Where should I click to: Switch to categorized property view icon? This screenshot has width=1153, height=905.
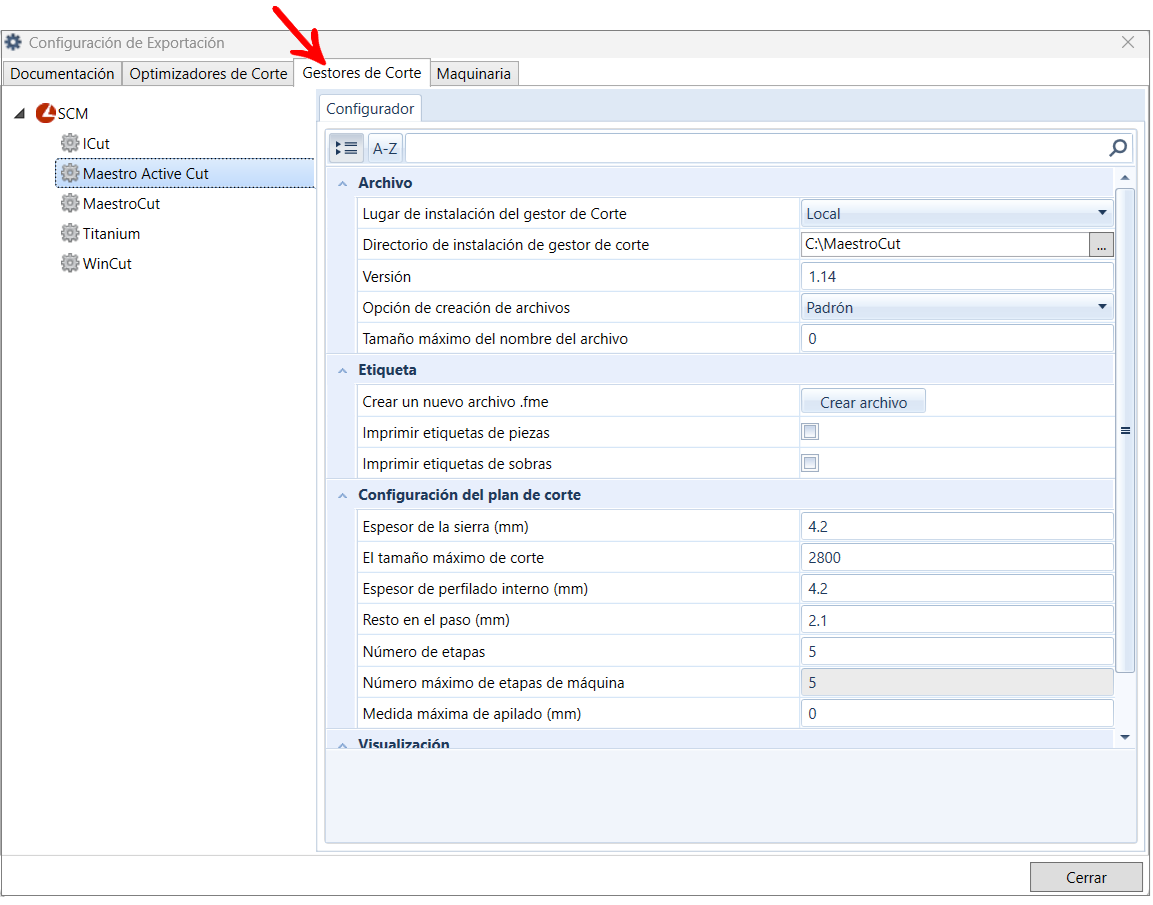(346, 149)
